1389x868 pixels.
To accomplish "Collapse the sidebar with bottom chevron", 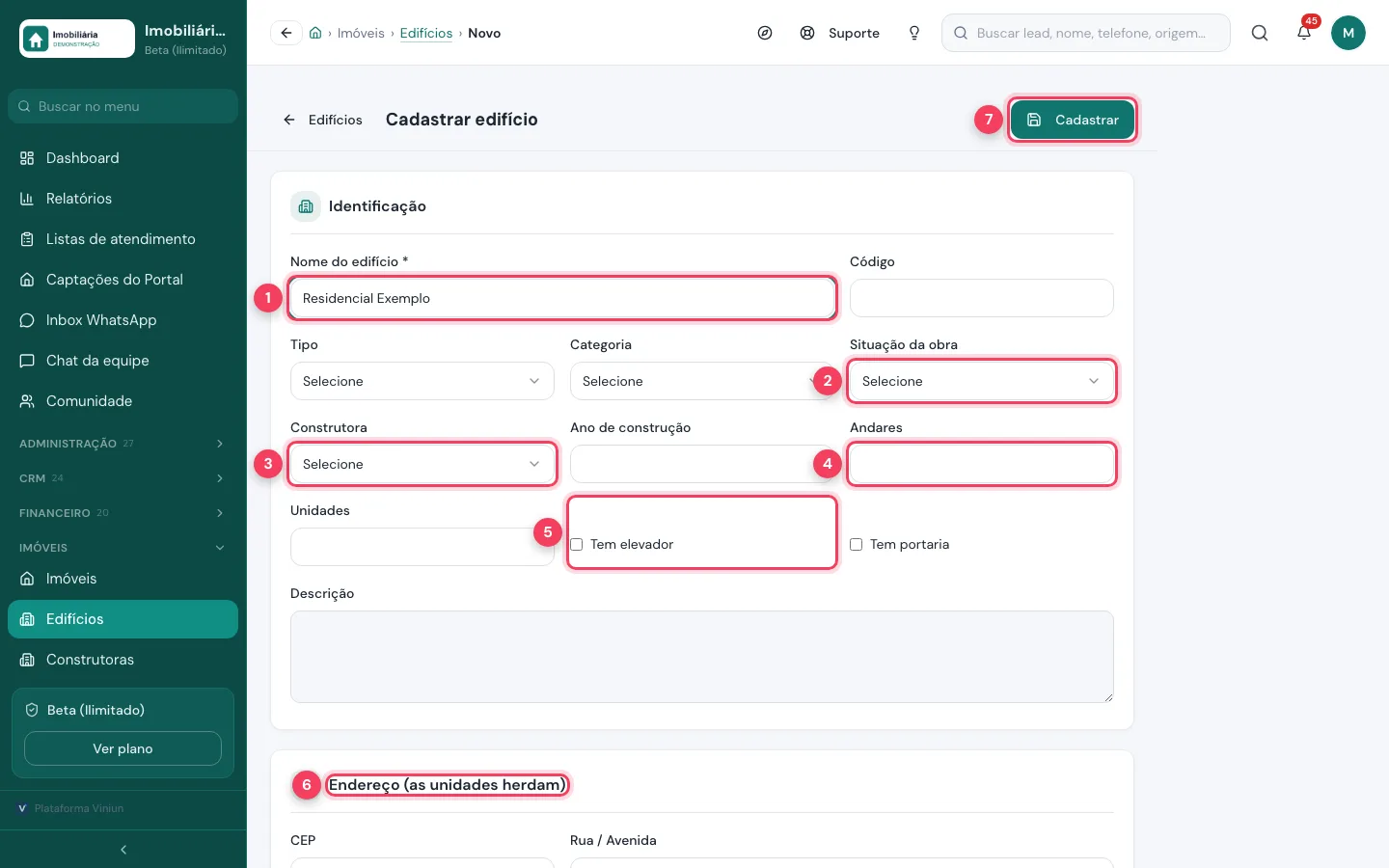I will [x=123, y=850].
